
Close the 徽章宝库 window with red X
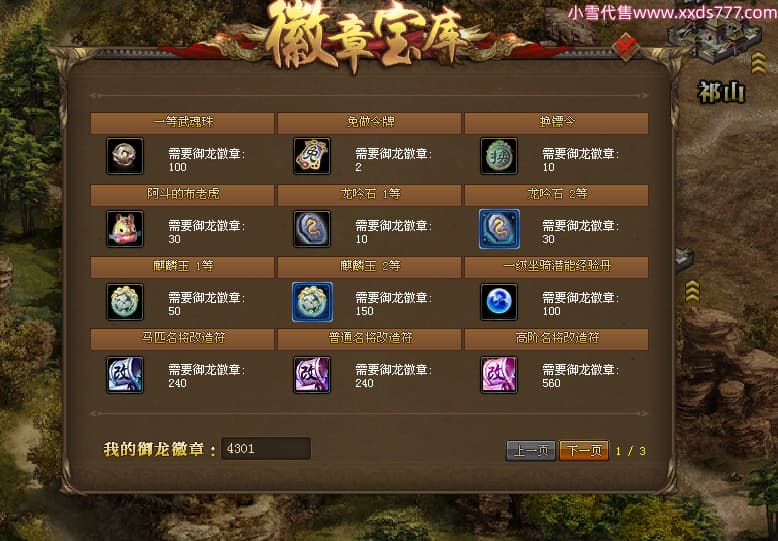click(625, 47)
